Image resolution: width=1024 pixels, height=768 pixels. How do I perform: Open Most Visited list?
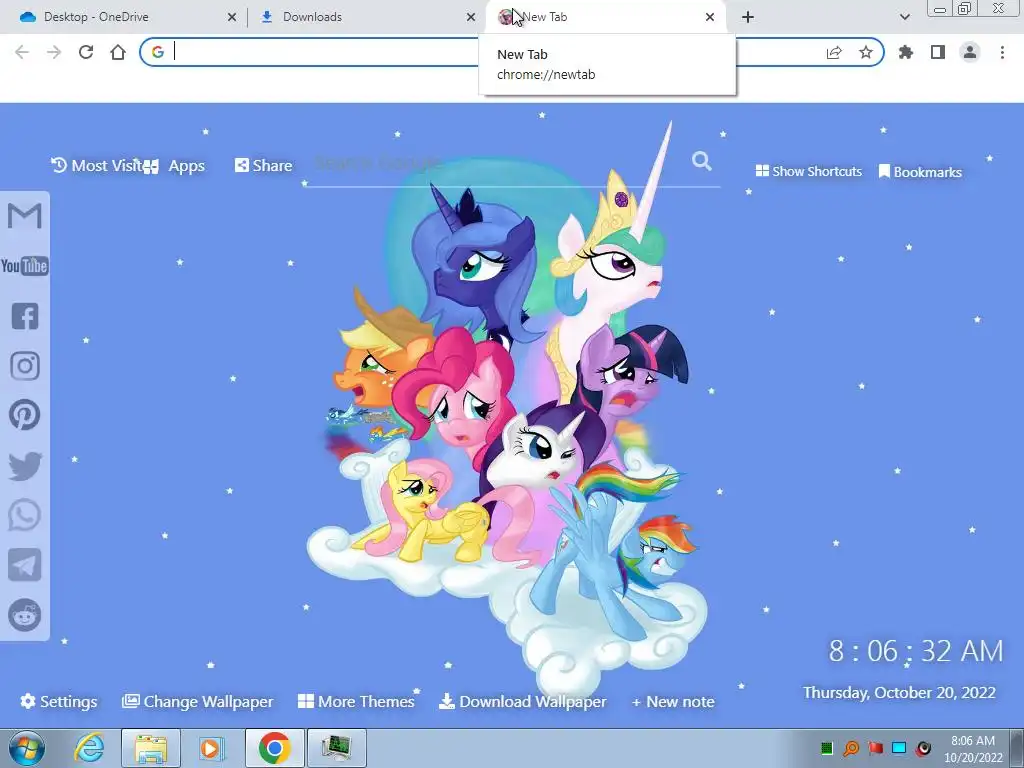point(97,166)
